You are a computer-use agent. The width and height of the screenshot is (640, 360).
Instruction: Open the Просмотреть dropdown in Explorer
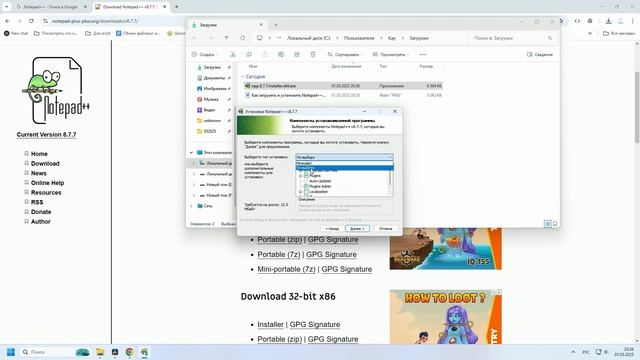click(x=391, y=54)
